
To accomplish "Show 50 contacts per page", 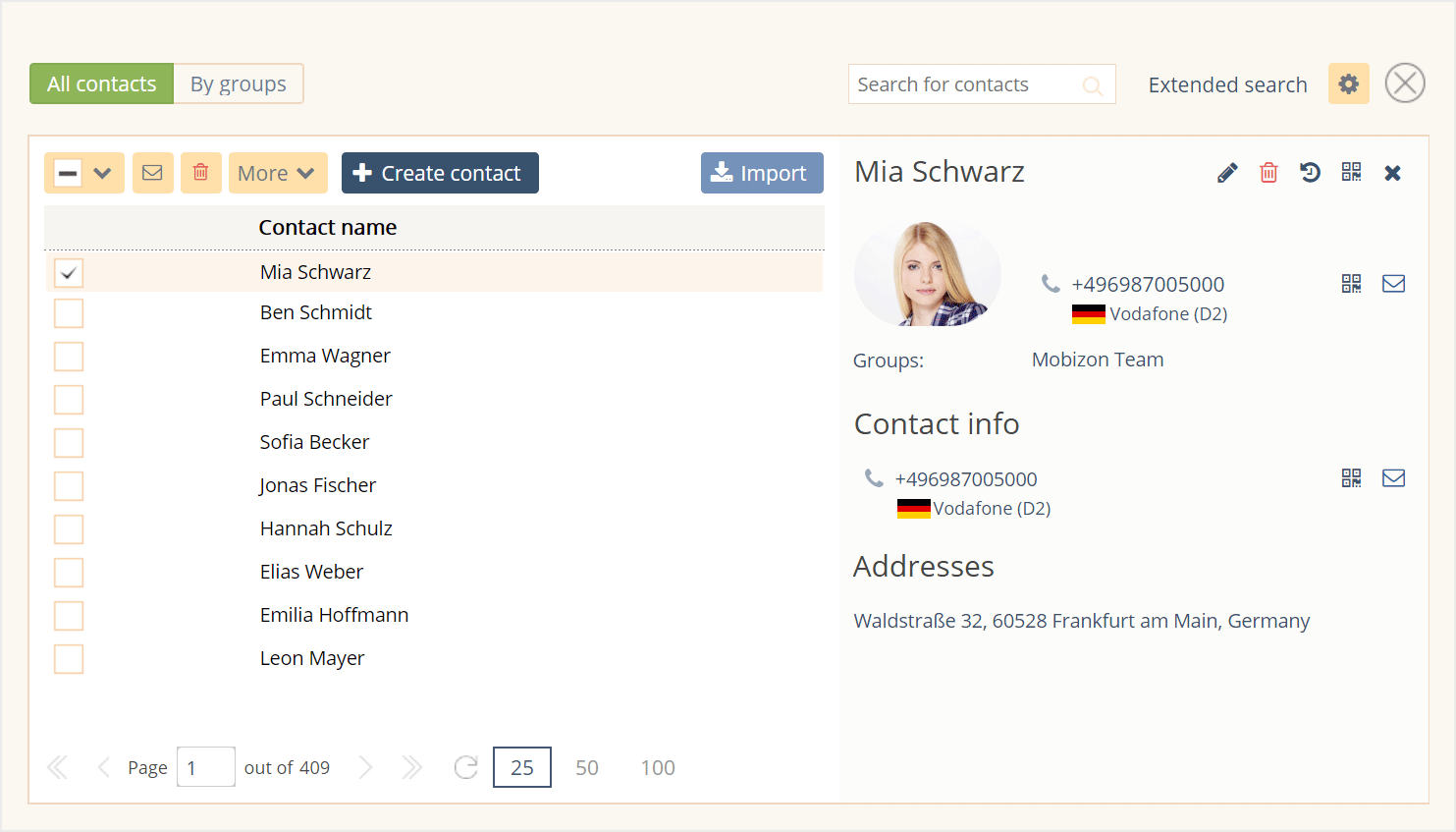I will coord(587,767).
